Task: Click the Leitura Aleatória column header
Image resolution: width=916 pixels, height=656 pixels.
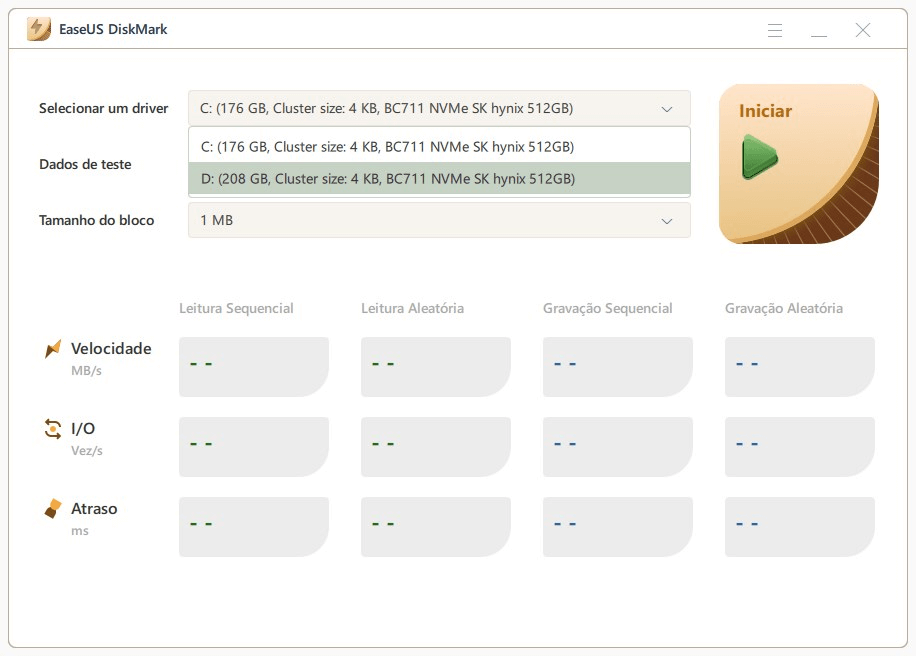Action: click(x=412, y=308)
